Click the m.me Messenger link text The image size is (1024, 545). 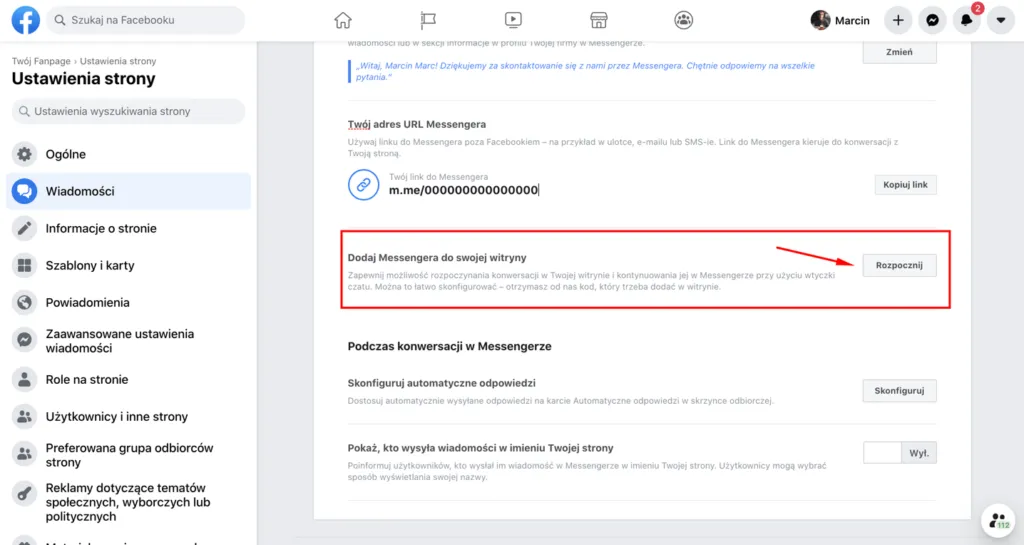tap(464, 191)
